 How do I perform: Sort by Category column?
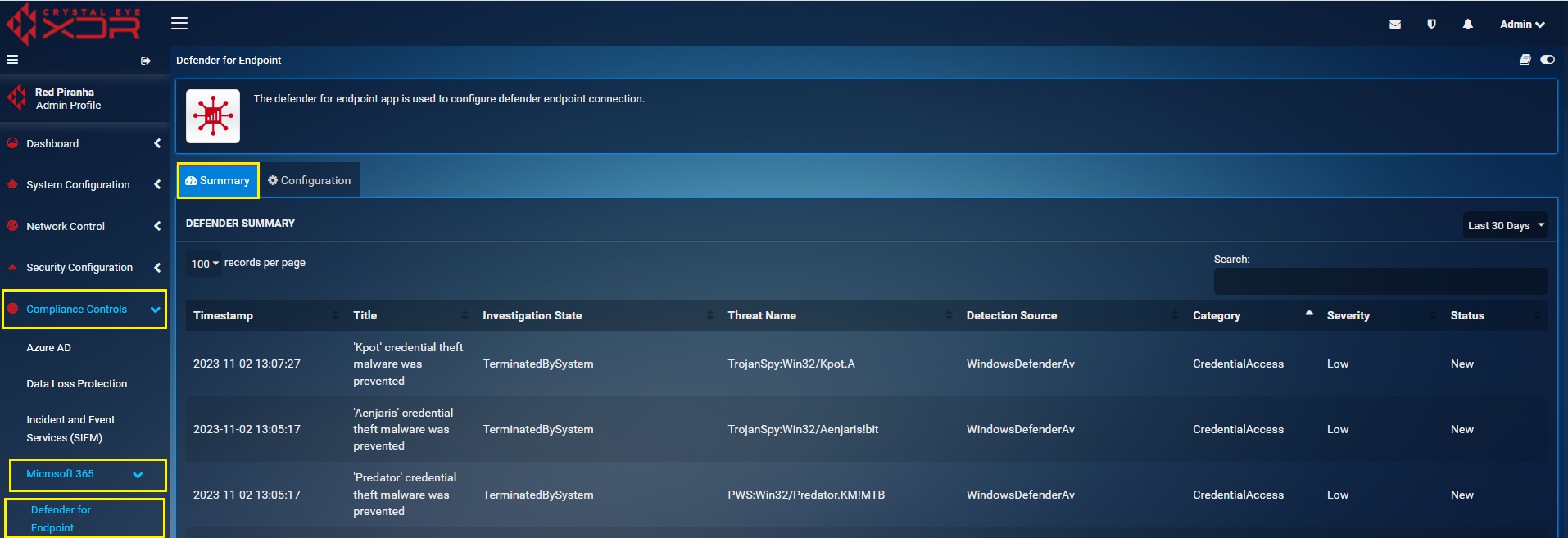1253,315
